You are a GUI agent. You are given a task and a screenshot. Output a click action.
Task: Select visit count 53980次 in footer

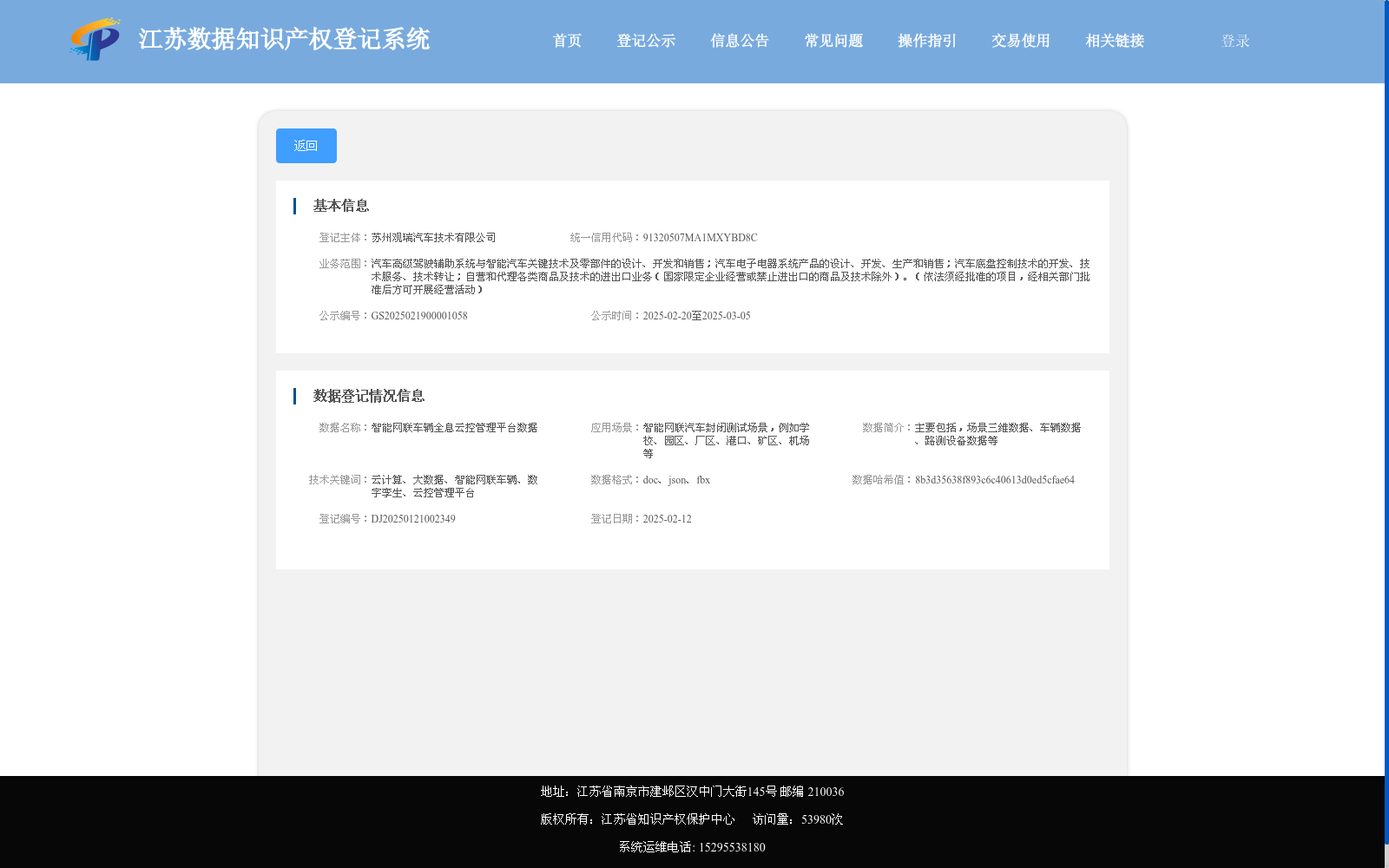click(x=822, y=819)
